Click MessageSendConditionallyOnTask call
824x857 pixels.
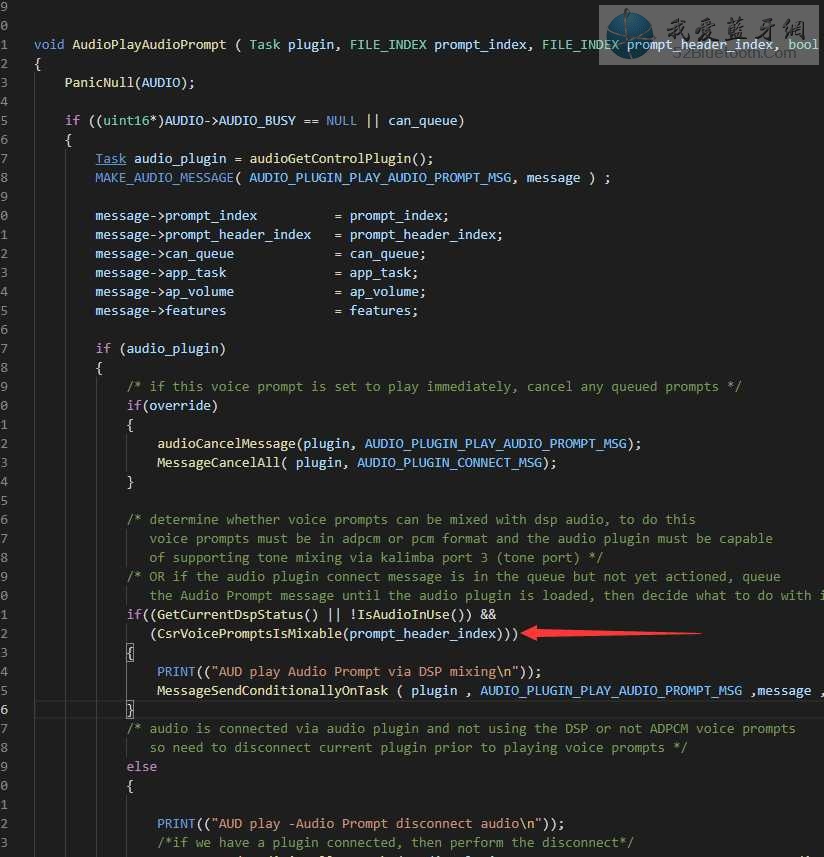tap(272, 690)
